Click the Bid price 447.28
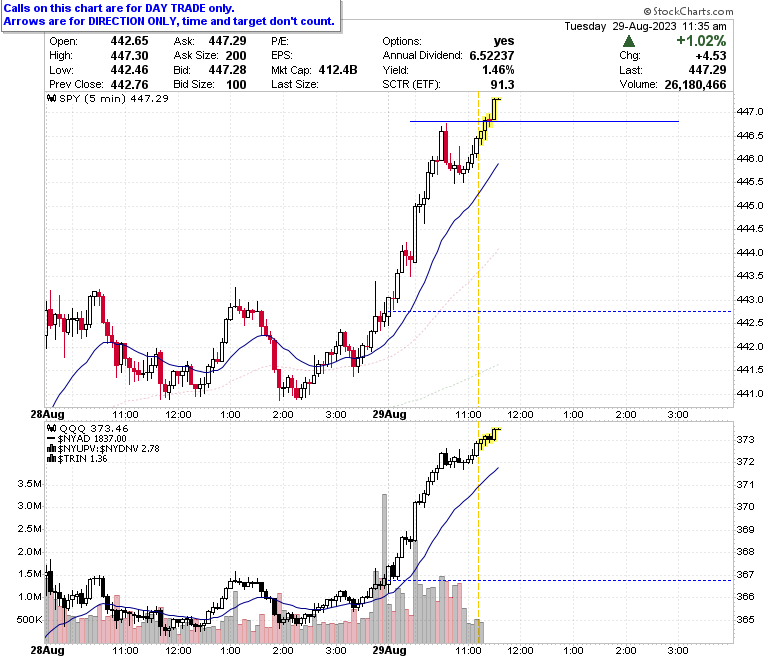The width and height of the screenshot is (780, 659). pyautogui.click(x=227, y=70)
